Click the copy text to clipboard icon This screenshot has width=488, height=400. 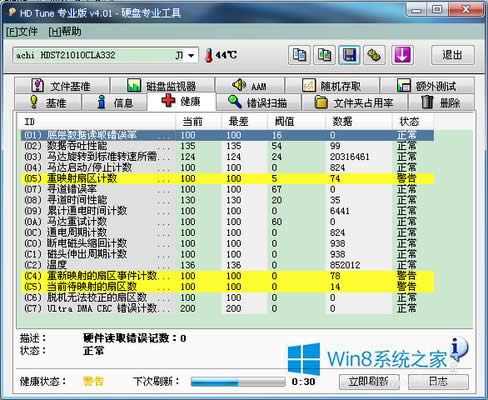tap(299, 55)
